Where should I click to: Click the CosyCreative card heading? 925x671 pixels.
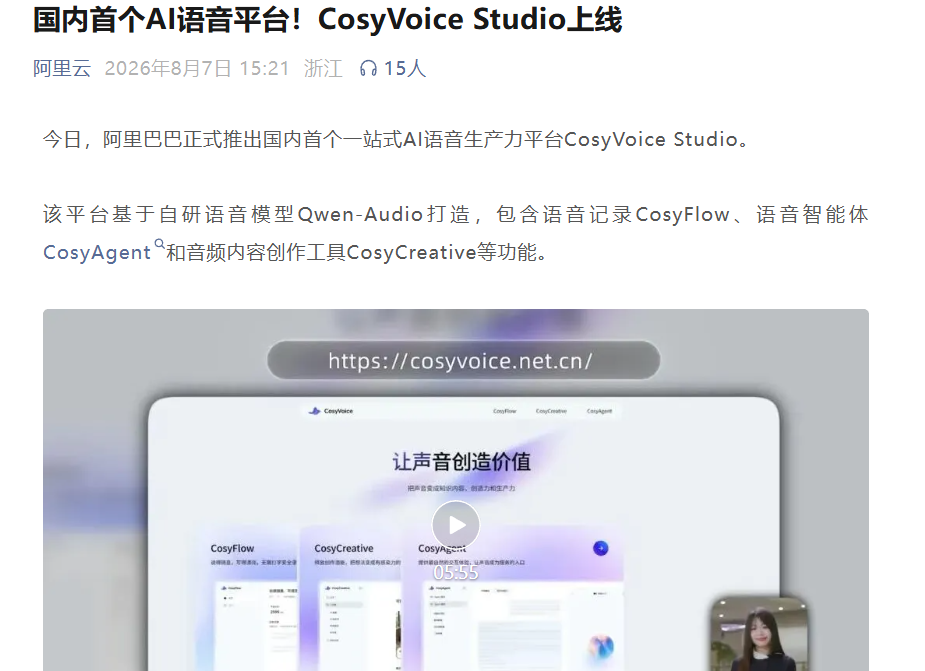(x=344, y=548)
